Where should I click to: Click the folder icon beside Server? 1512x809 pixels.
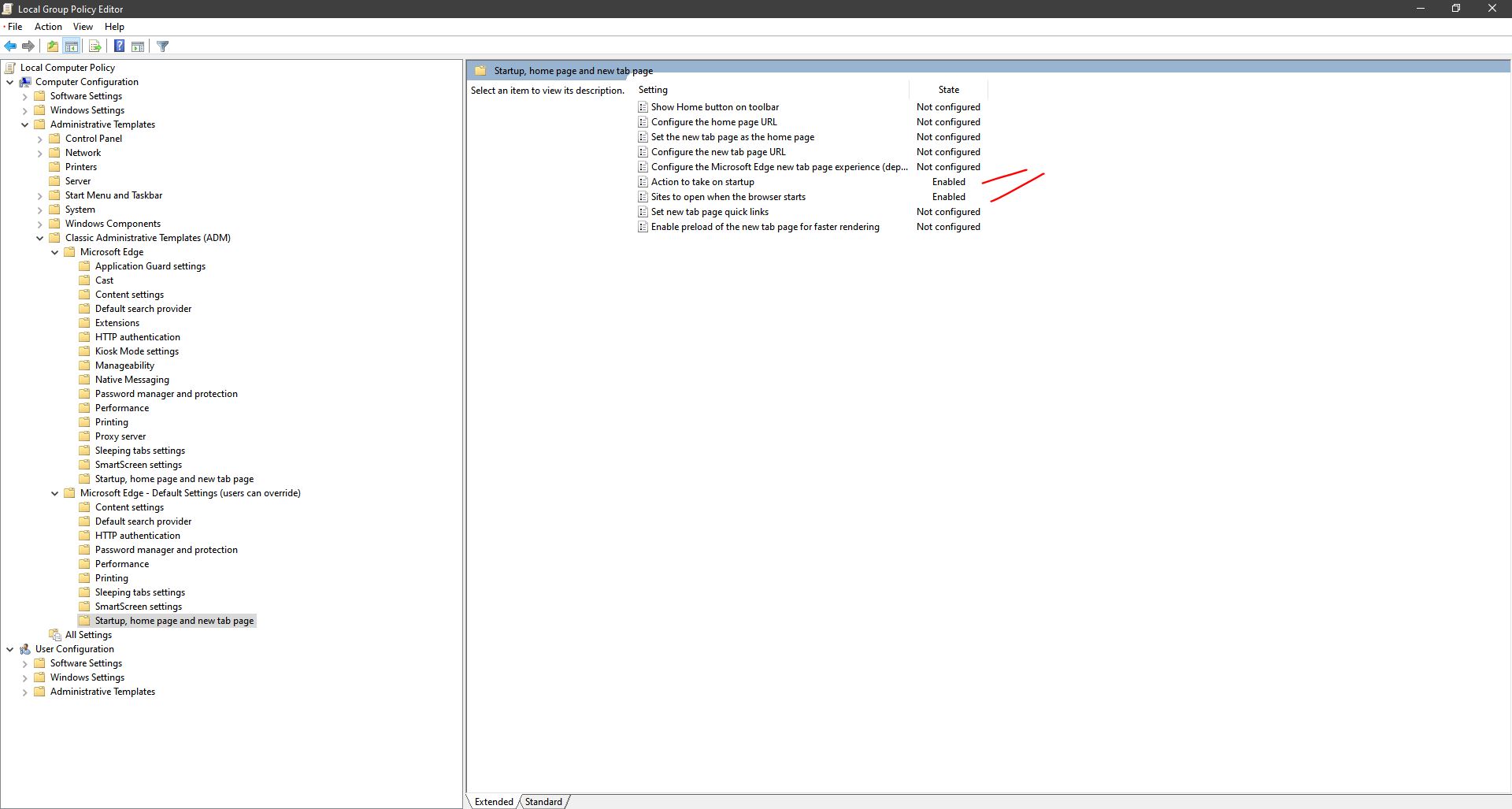click(55, 181)
